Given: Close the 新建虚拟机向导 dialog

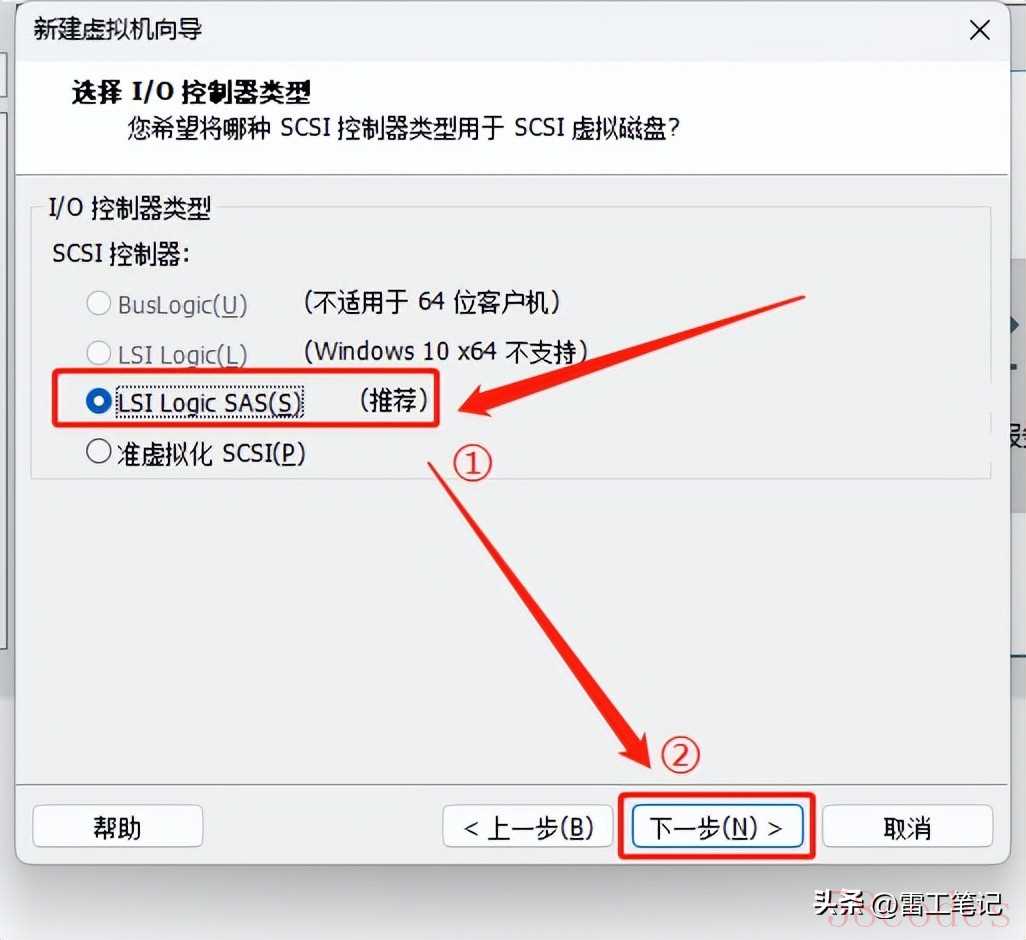Looking at the screenshot, I should 980,30.
